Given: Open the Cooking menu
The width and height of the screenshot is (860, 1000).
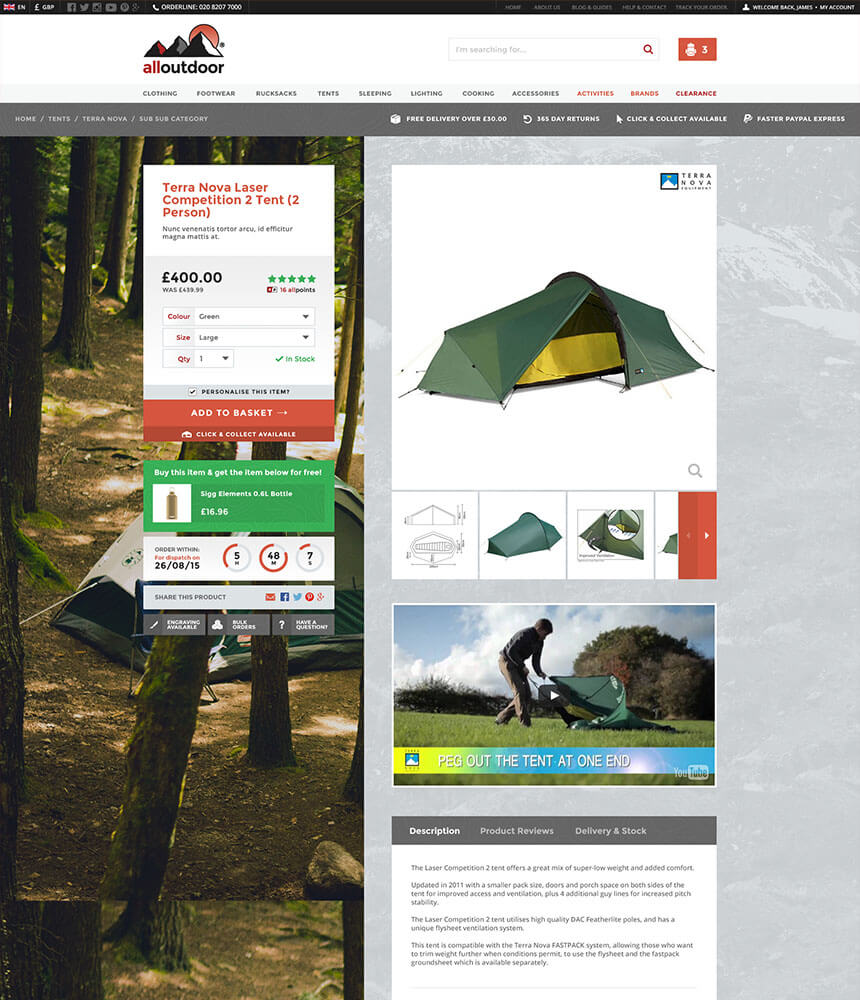Looking at the screenshot, I should (x=478, y=93).
